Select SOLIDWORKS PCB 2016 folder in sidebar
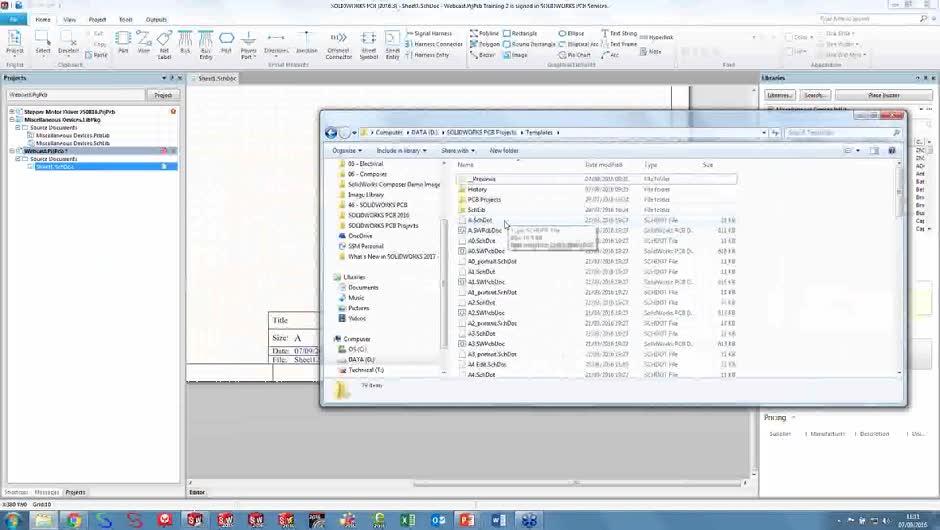 [x=378, y=215]
